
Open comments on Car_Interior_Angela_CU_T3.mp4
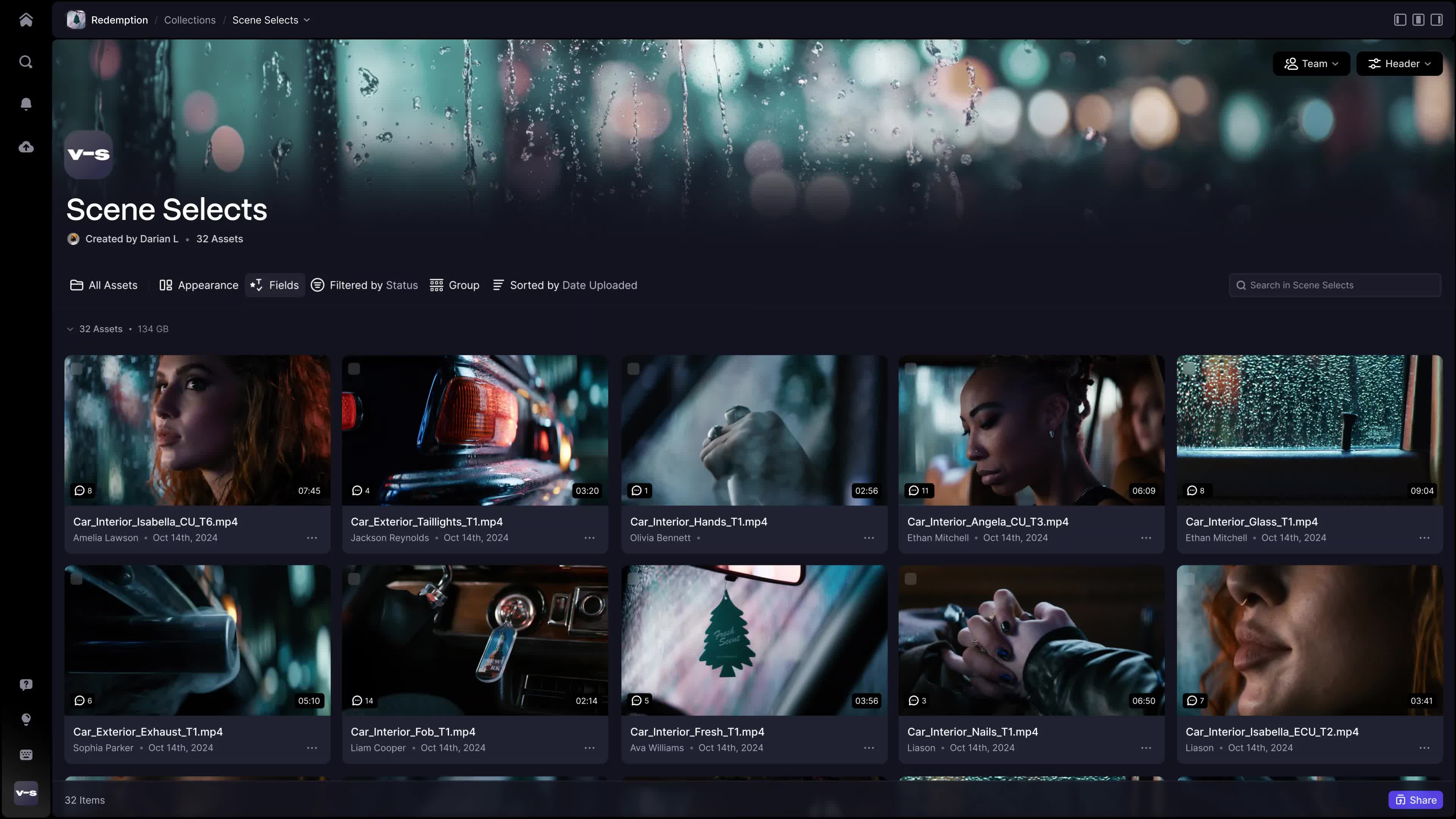pos(918,491)
